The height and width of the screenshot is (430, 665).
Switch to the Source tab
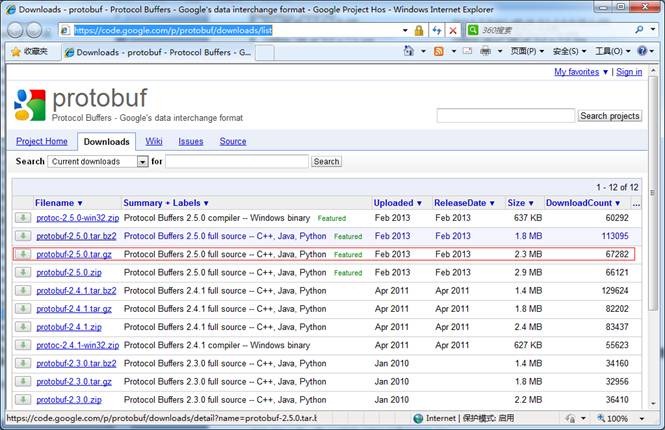tap(233, 141)
